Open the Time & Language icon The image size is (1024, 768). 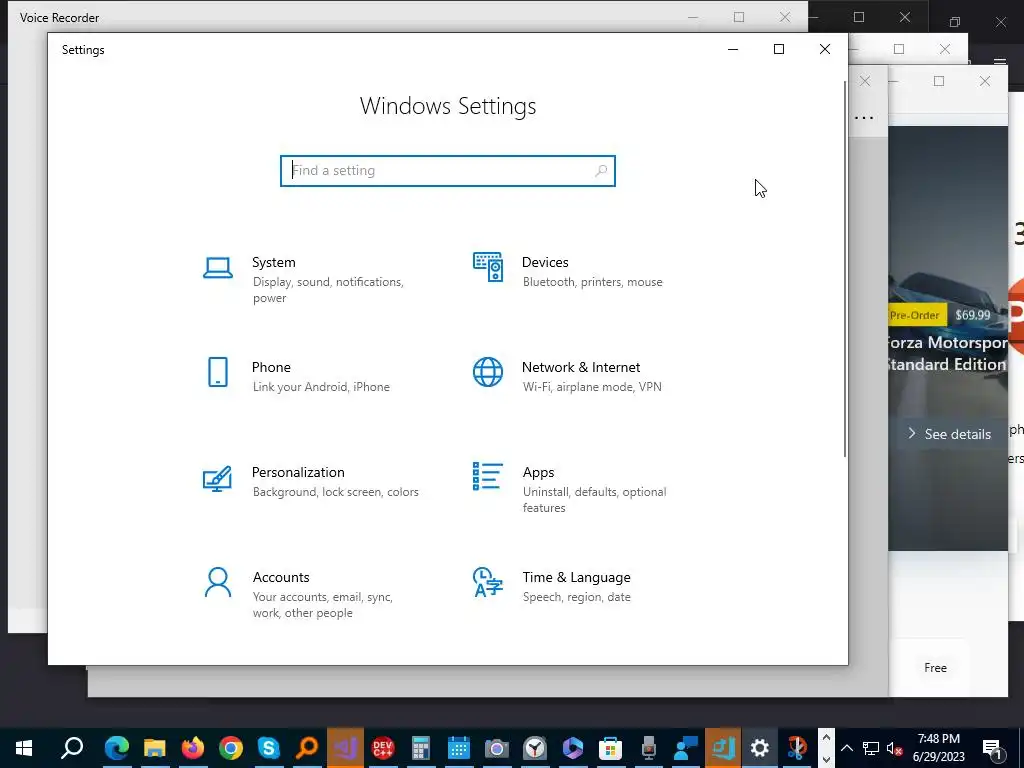(488, 582)
